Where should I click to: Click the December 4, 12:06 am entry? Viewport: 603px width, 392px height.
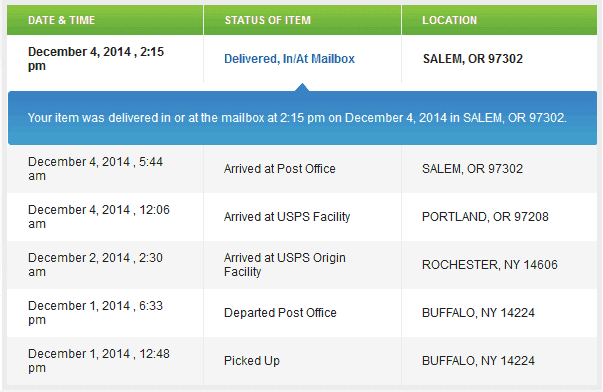(x=99, y=217)
